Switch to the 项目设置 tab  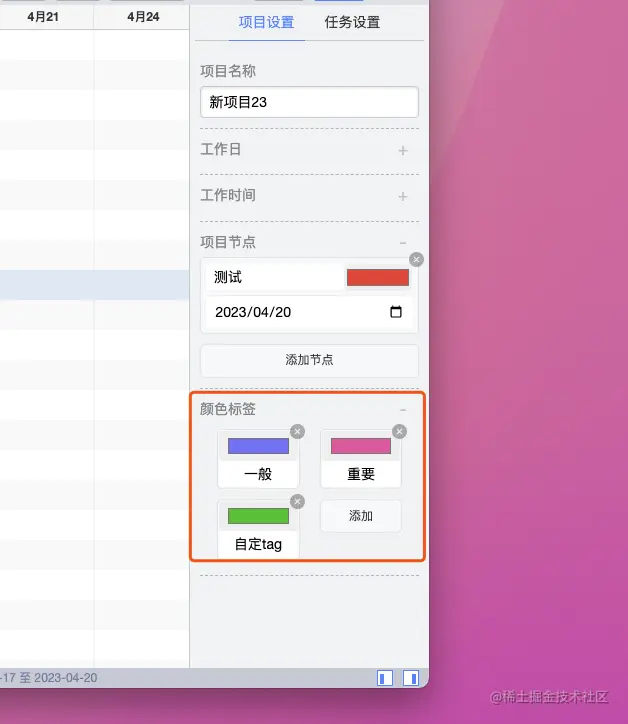tap(266, 22)
